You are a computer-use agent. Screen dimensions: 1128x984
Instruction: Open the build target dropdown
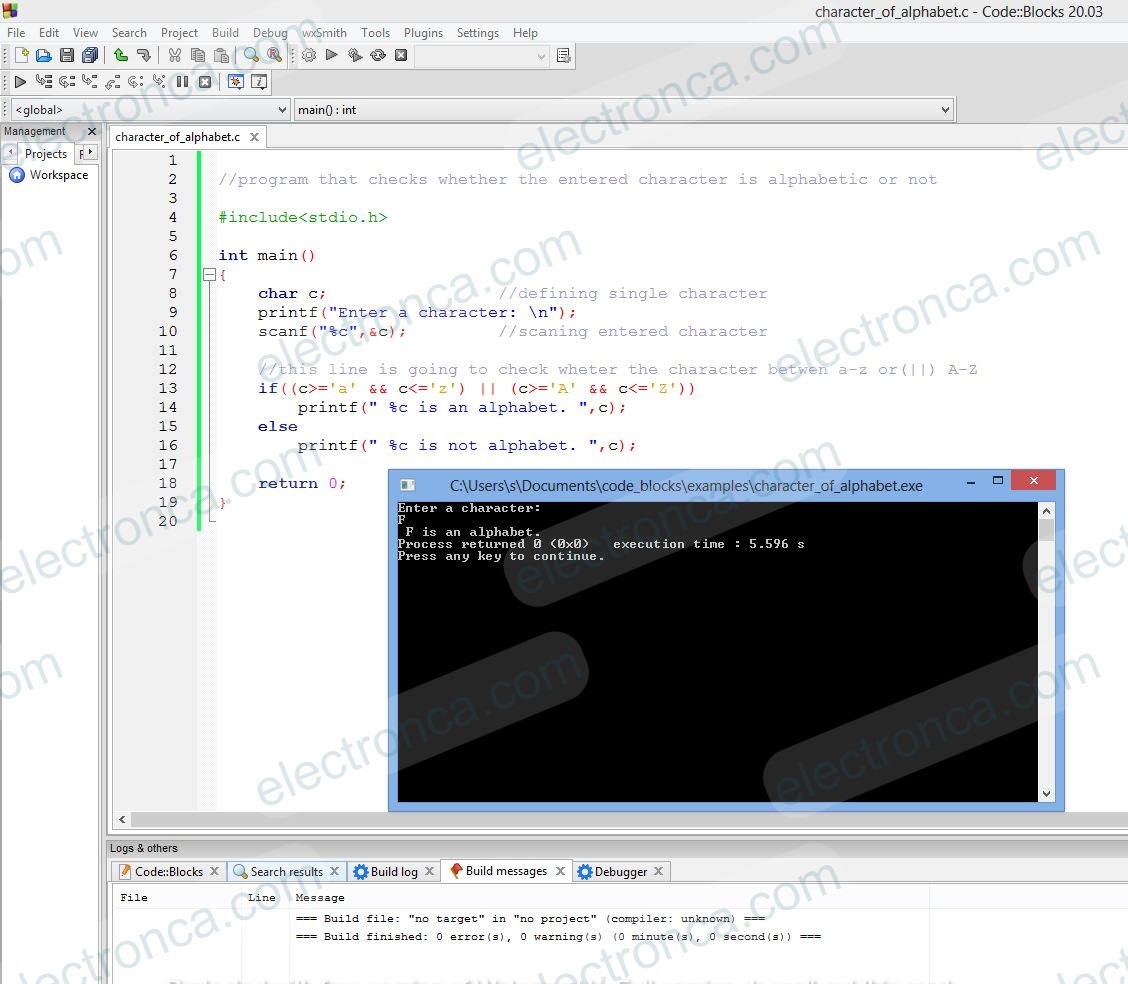[x=482, y=56]
